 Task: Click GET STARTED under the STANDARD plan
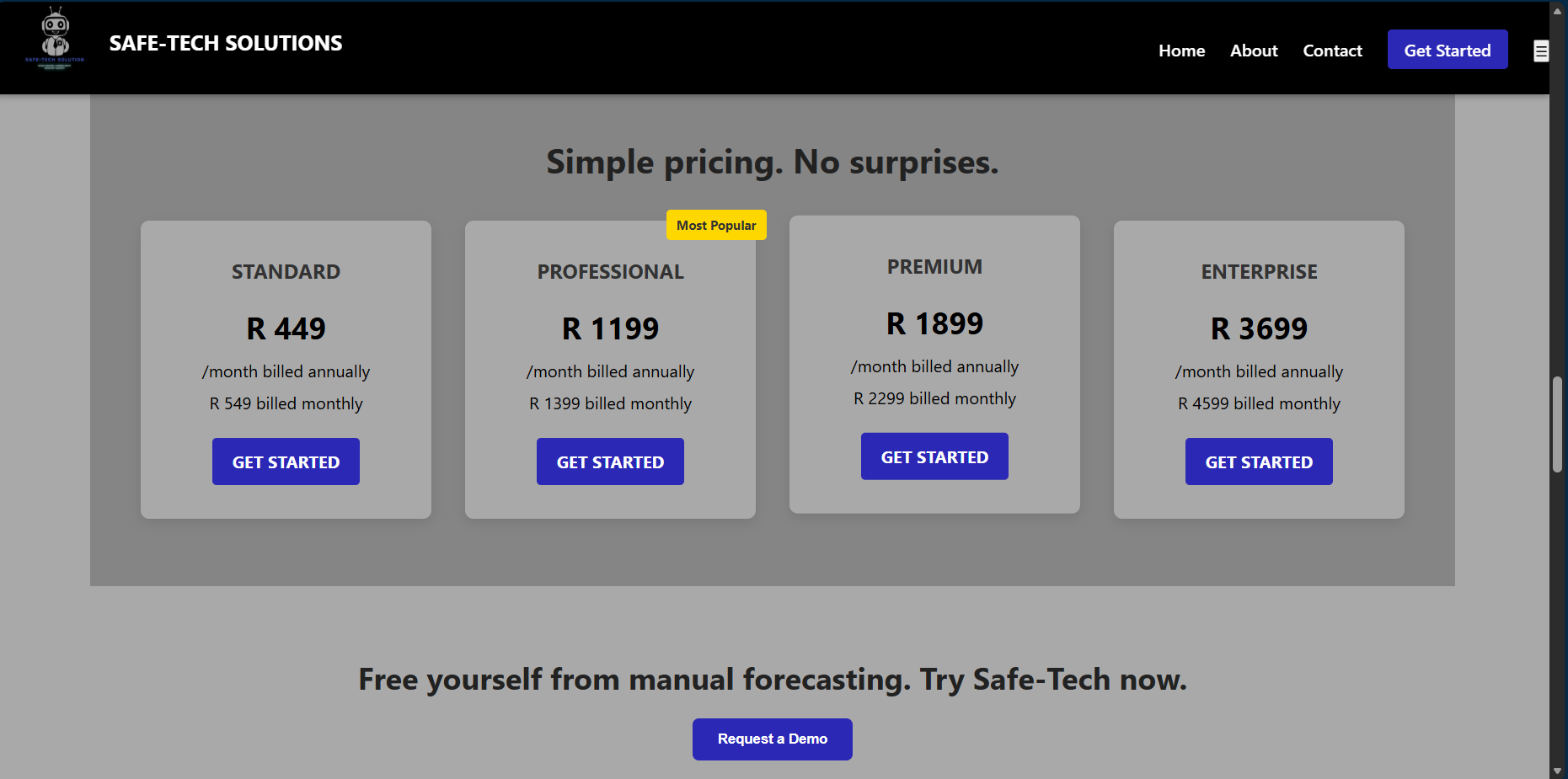286,462
